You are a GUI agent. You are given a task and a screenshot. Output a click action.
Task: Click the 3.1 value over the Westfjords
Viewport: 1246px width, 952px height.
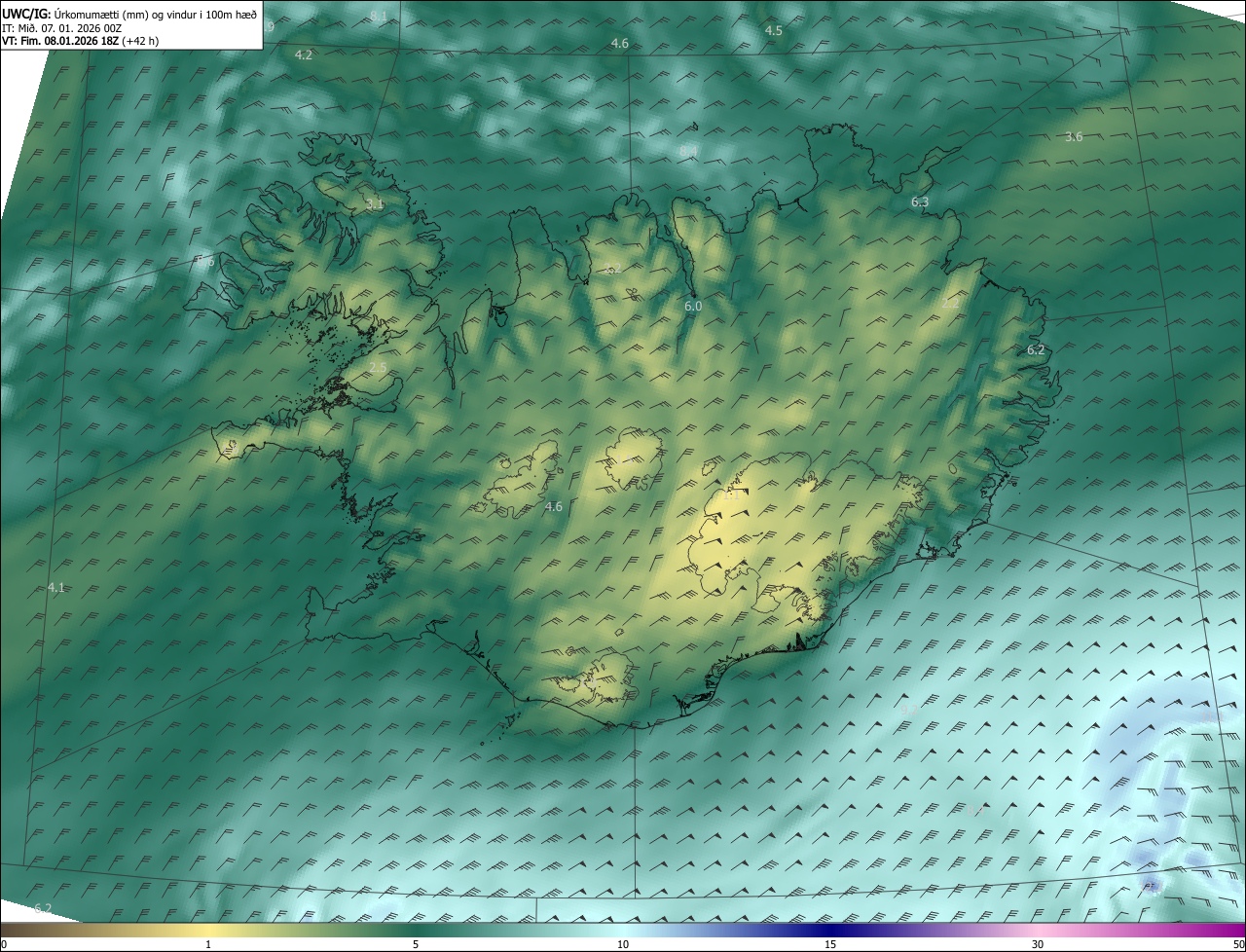click(375, 204)
